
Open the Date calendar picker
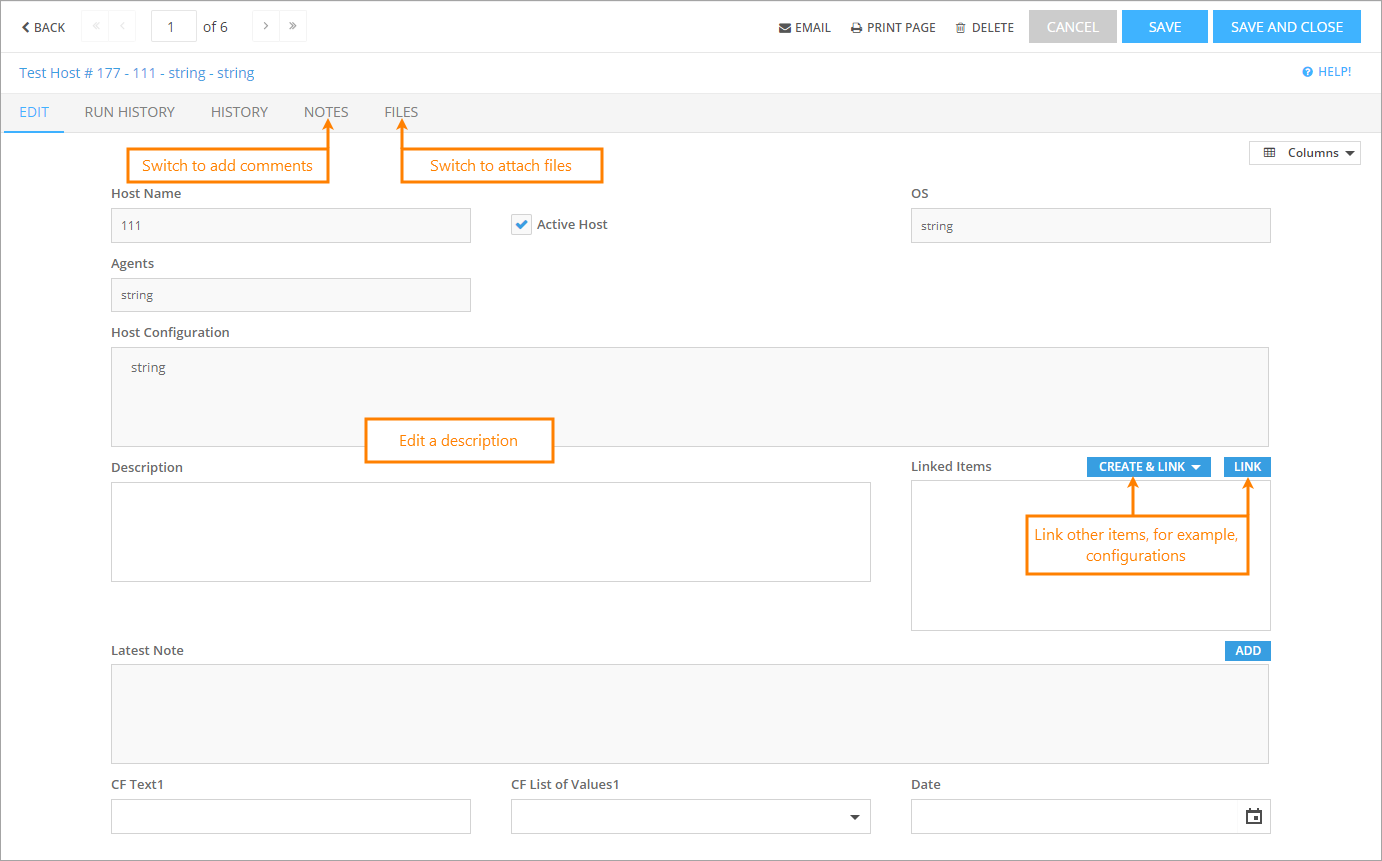pyautogui.click(x=1253, y=816)
